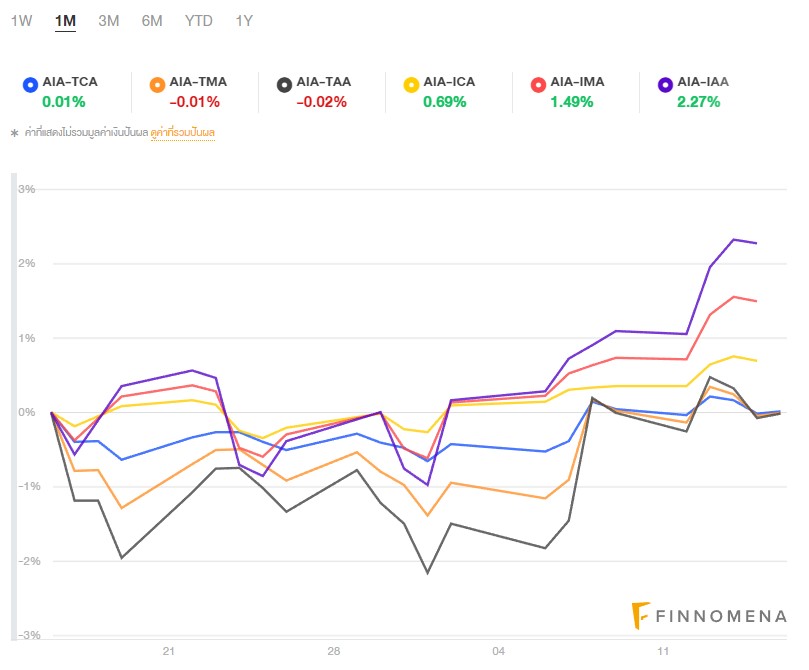This screenshot has width=809, height=670.
Task: Toggle the purple AIA-IAA legend circle
Action: (664, 84)
